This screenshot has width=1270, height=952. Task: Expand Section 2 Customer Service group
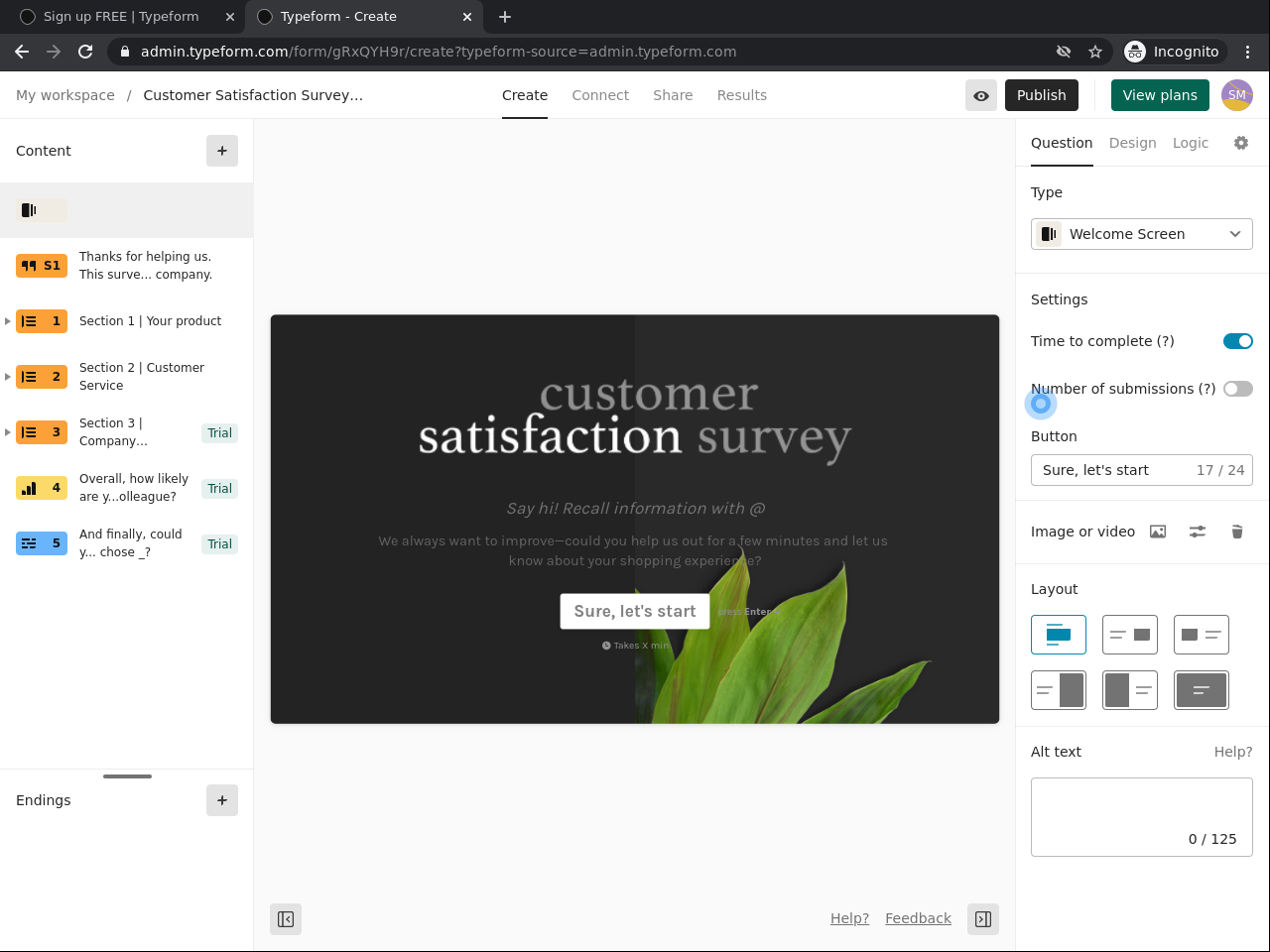(8, 377)
